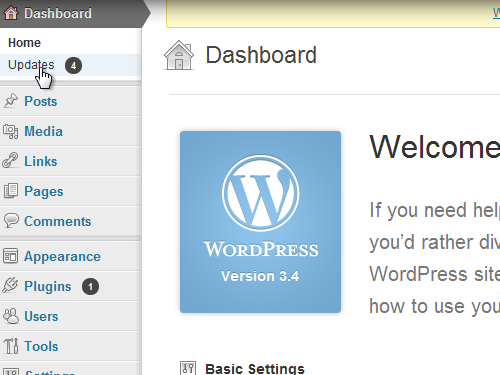This screenshot has height=375, width=500.
Task: Click the Appearance layout icon
Action: (x=10, y=256)
